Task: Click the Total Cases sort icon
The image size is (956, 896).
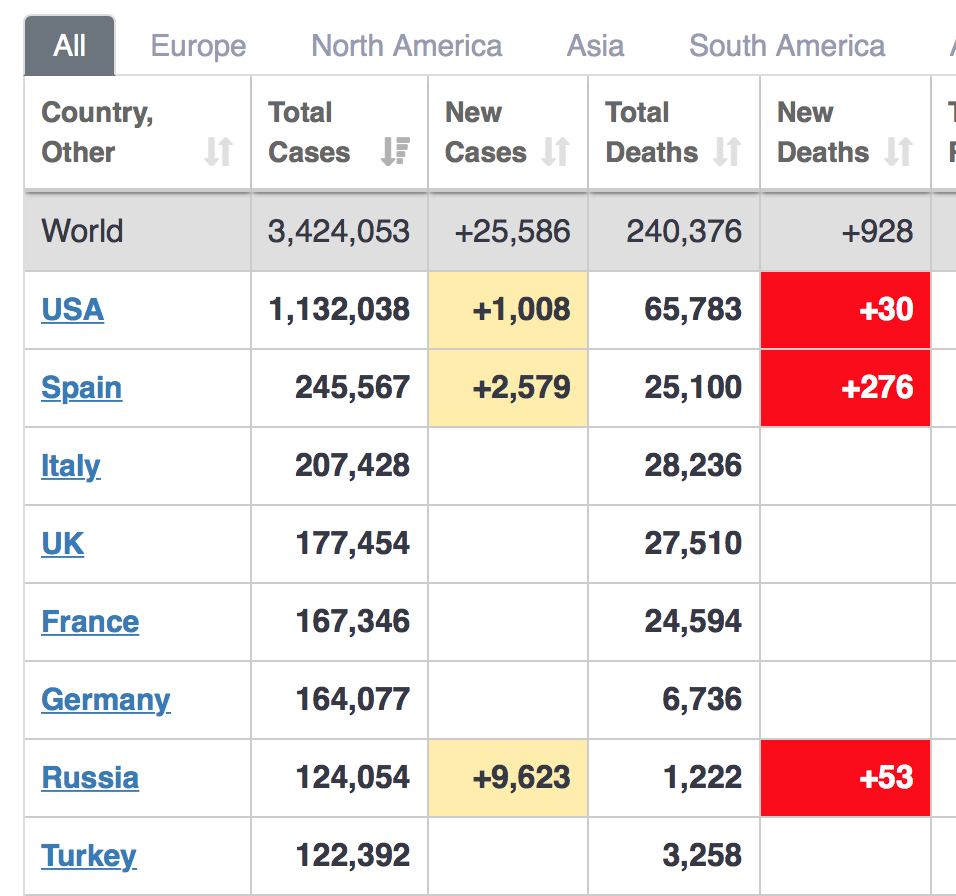Action: coord(395,152)
